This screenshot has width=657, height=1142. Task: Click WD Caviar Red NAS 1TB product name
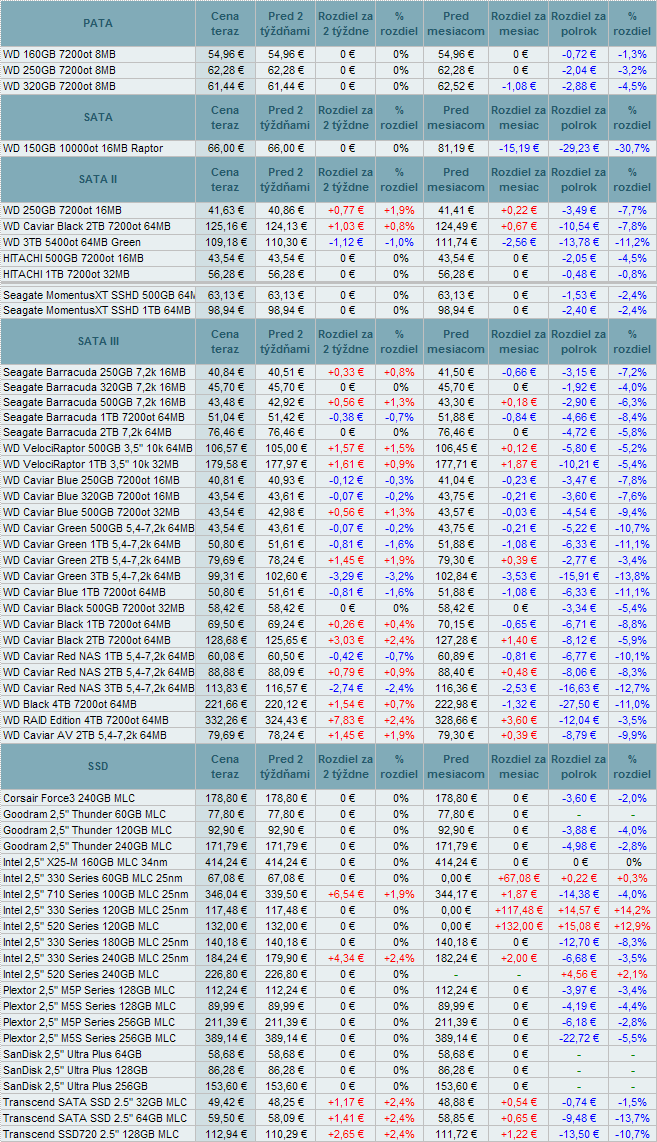coord(98,656)
